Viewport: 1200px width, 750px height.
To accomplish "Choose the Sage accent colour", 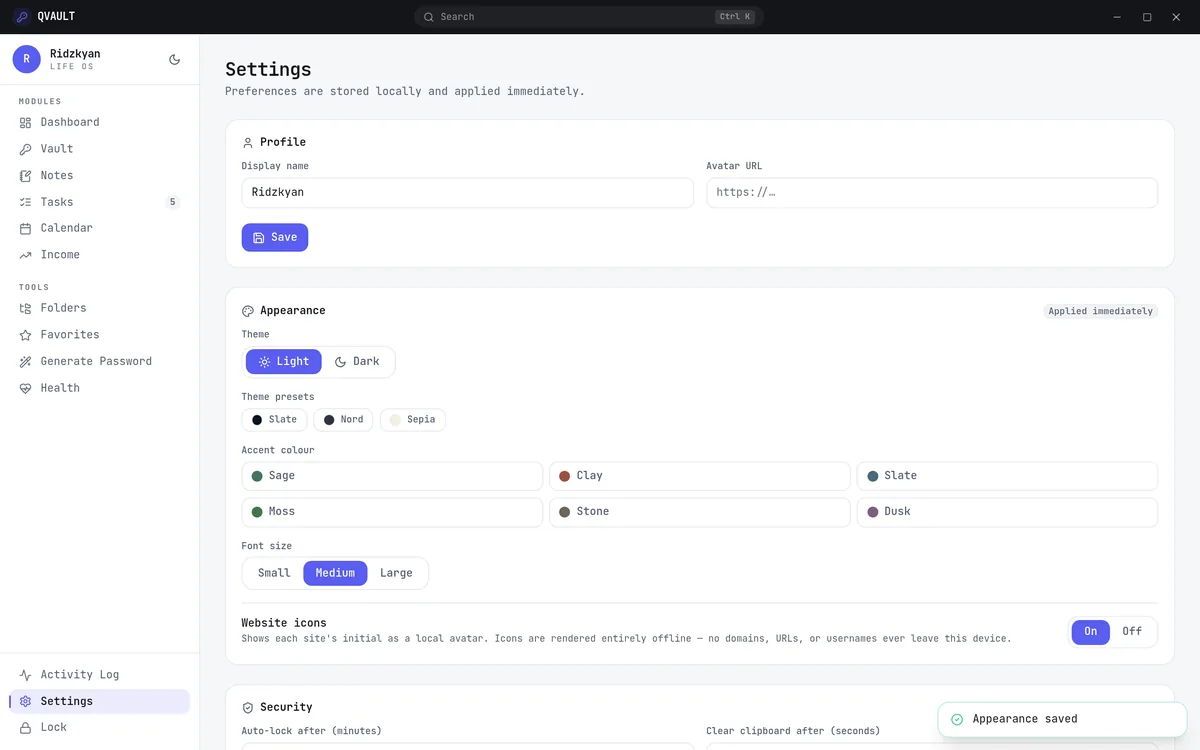I will tap(392, 476).
